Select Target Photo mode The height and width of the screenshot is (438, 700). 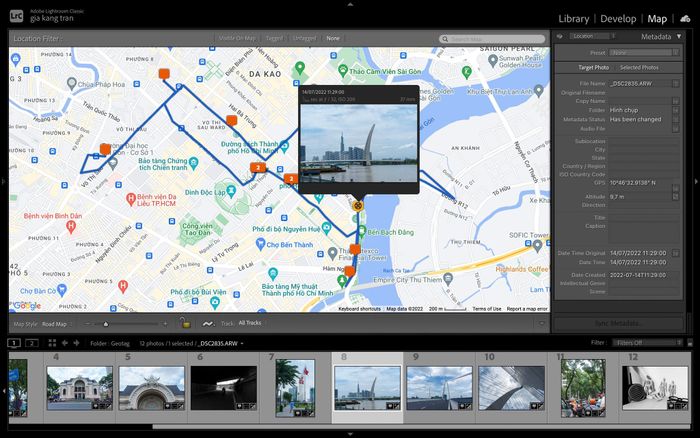[593, 67]
